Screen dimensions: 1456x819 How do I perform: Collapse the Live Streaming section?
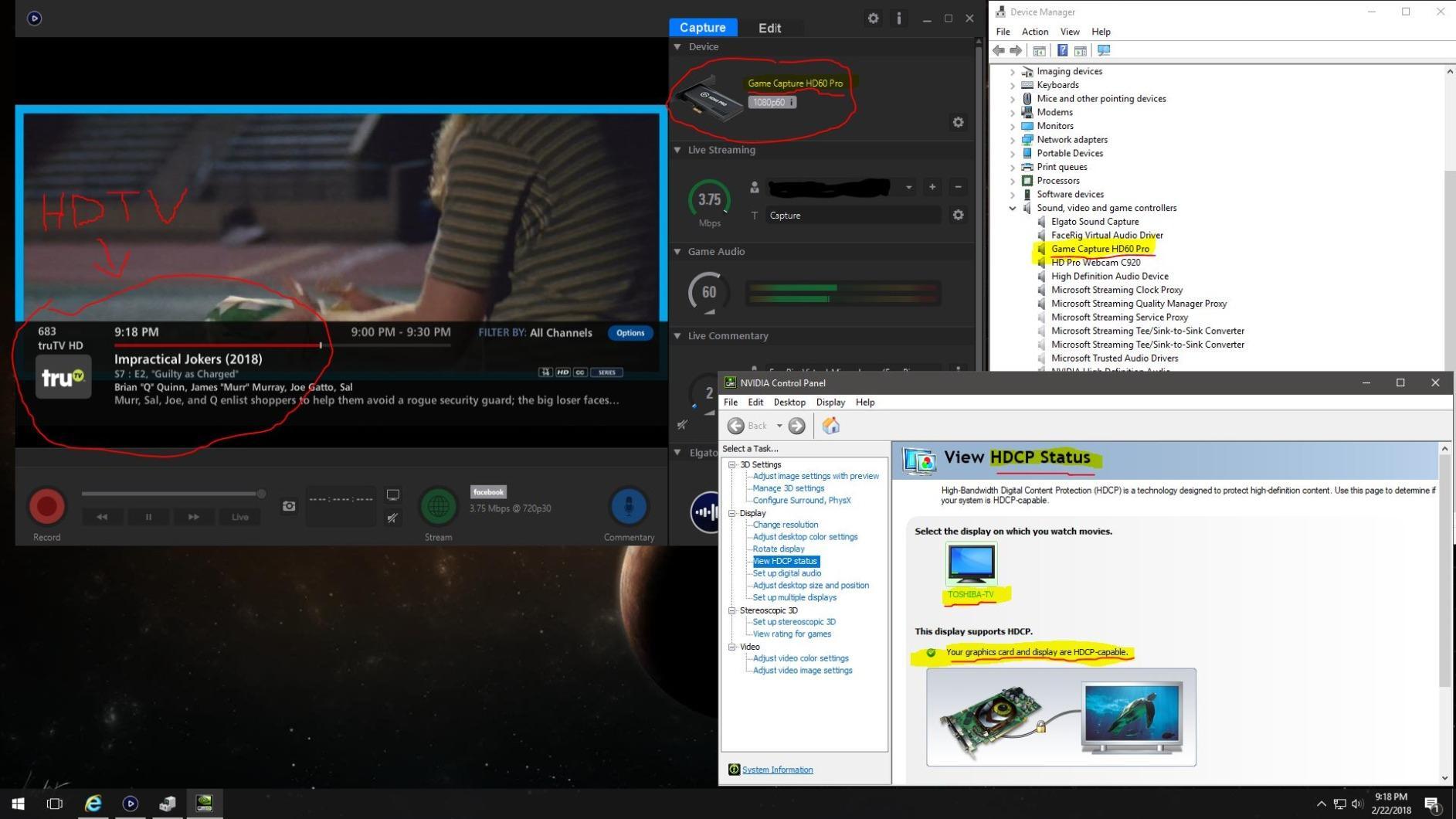(x=677, y=150)
